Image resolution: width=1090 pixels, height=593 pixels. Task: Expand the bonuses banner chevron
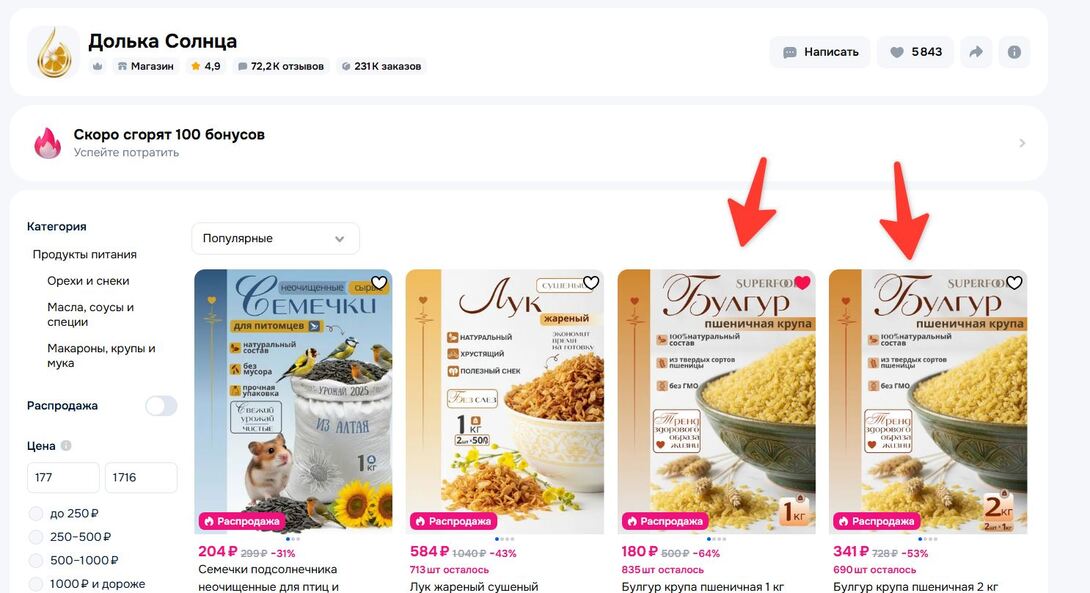1022,143
